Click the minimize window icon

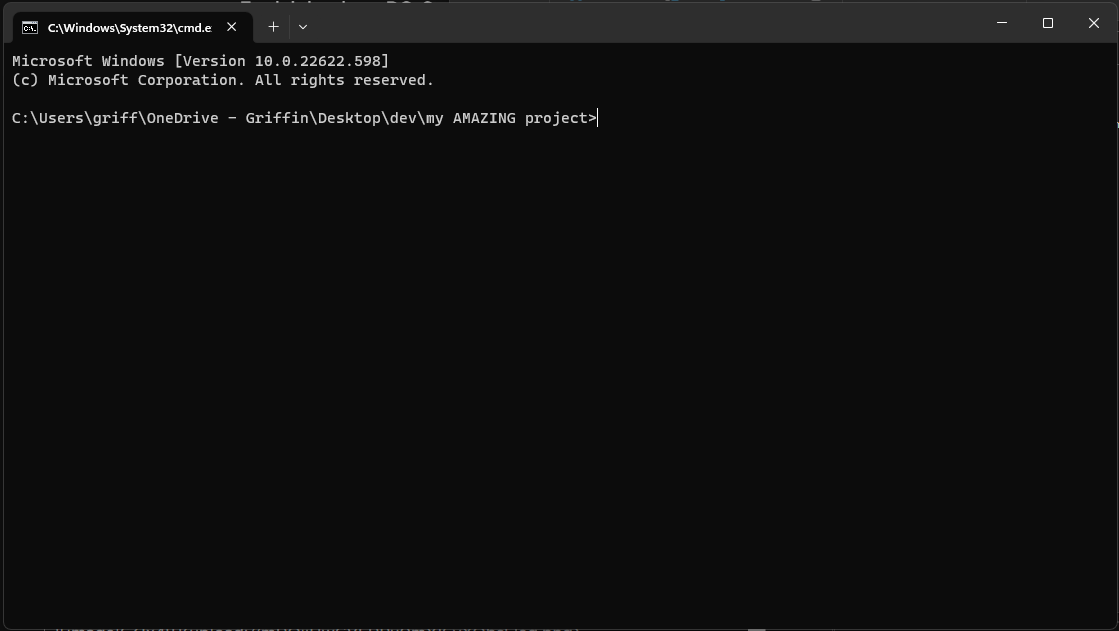pyautogui.click(x=1001, y=22)
